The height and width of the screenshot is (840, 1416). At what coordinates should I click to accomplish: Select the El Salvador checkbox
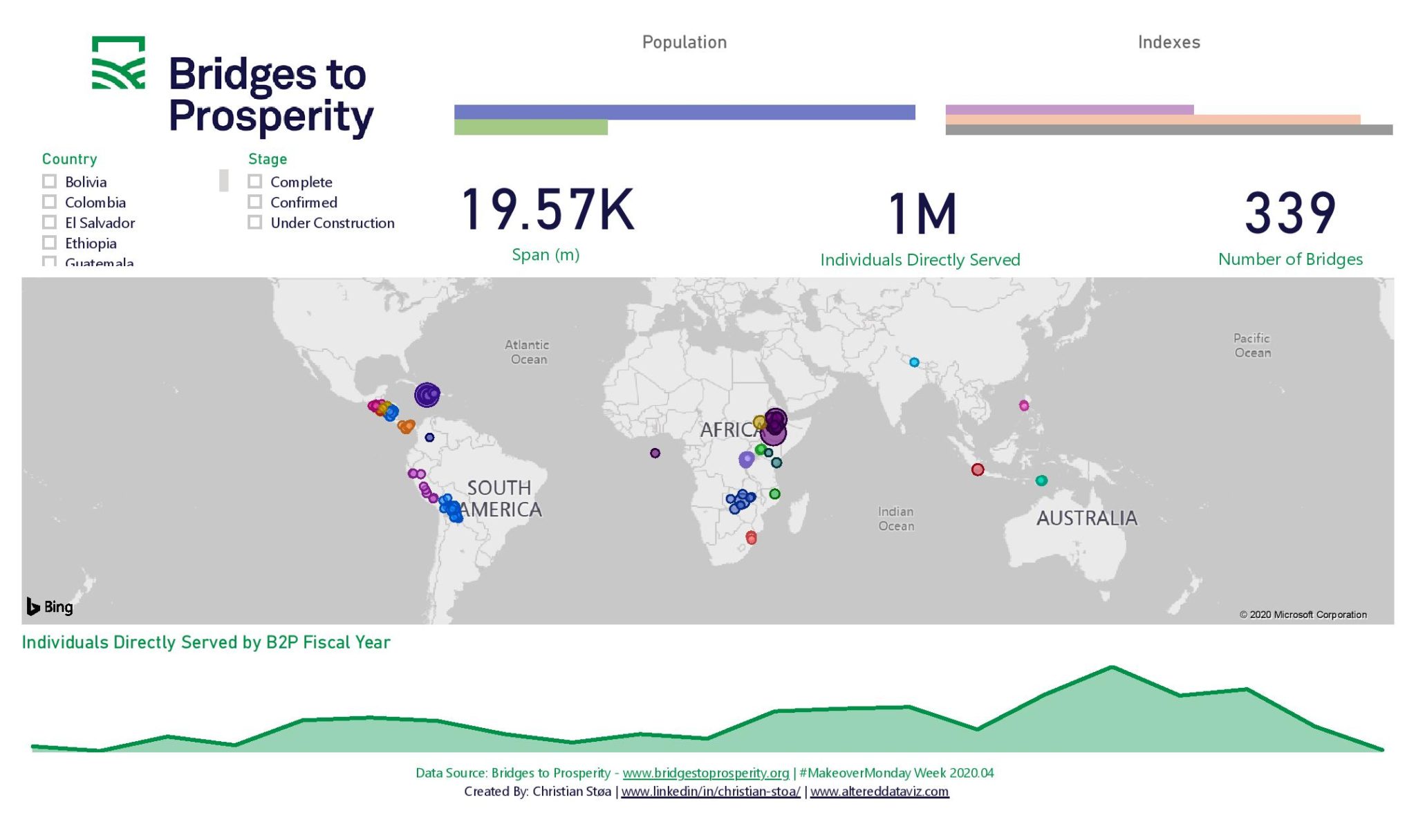[x=48, y=223]
